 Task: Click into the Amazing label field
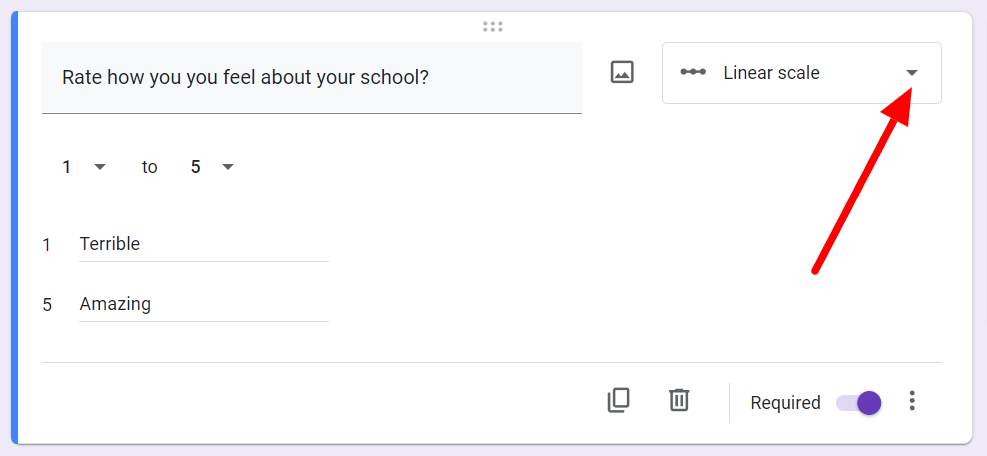[203, 305]
